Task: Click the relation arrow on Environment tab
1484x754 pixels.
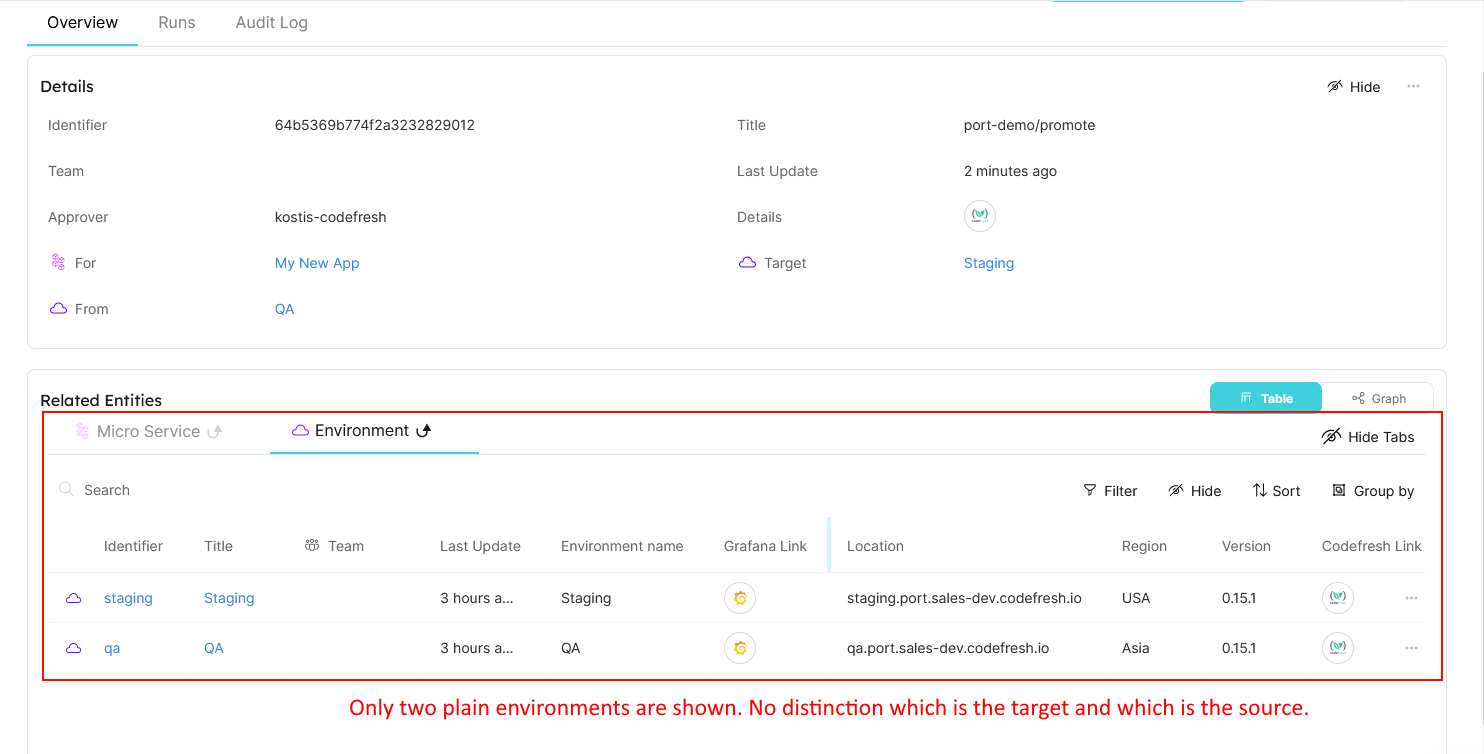Action: coord(423,431)
